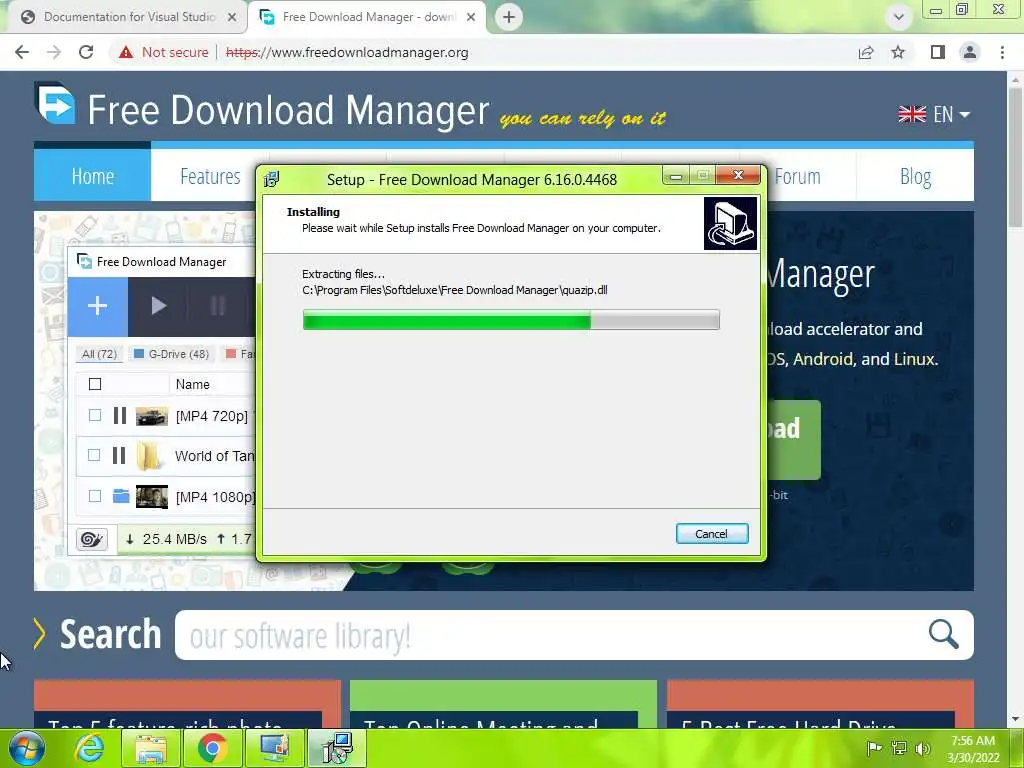Click the browser back arrow

pyautogui.click(x=22, y=52)
